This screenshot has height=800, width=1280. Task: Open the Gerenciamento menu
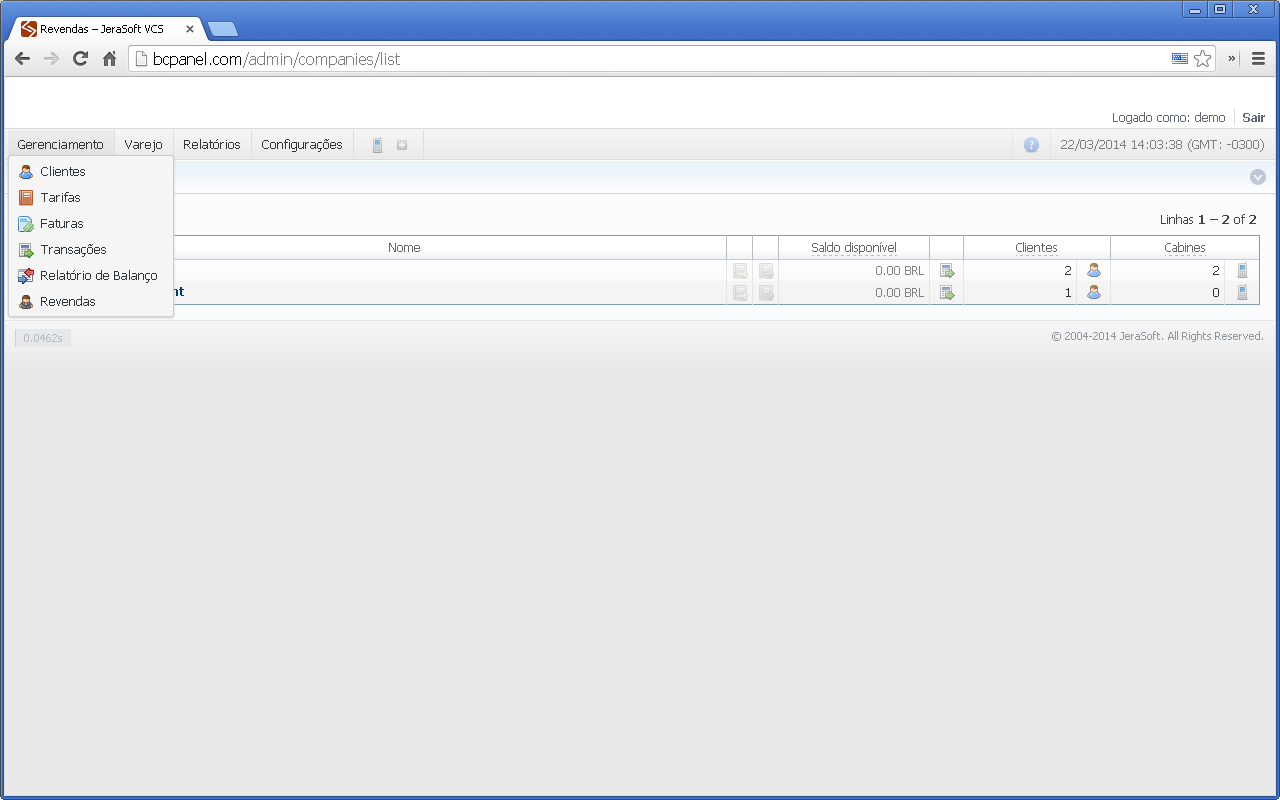[x=60, y=145]
